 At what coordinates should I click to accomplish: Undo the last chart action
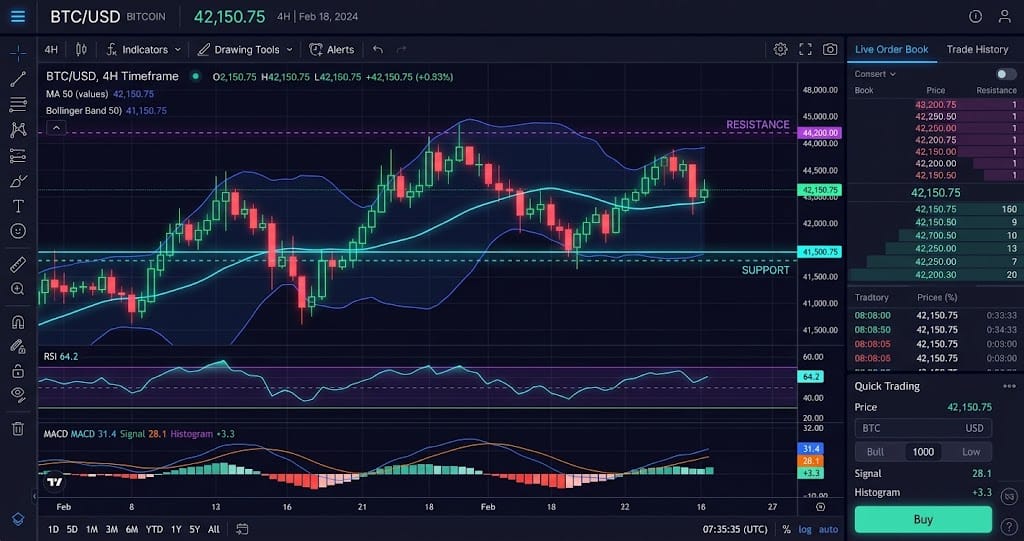pos(377,50)
